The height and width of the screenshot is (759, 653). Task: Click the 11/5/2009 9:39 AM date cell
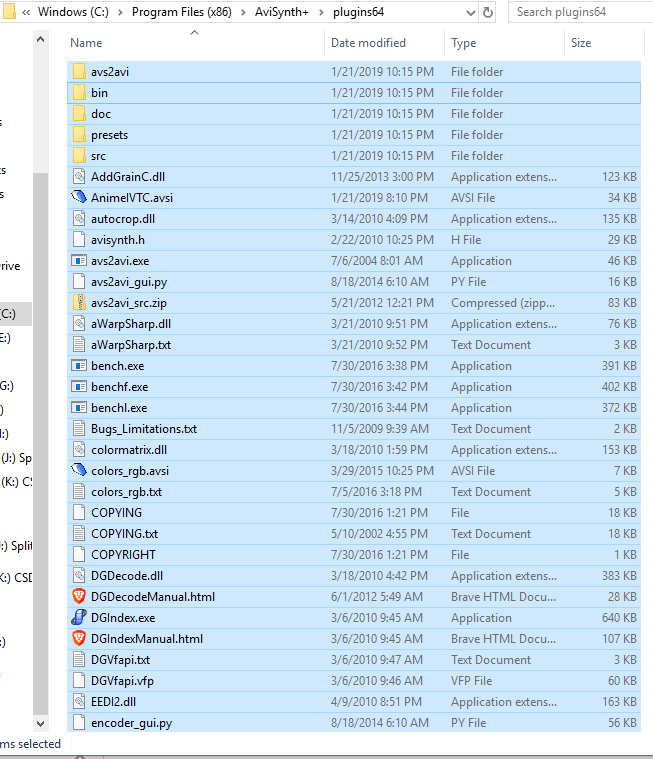click(380, 429)
